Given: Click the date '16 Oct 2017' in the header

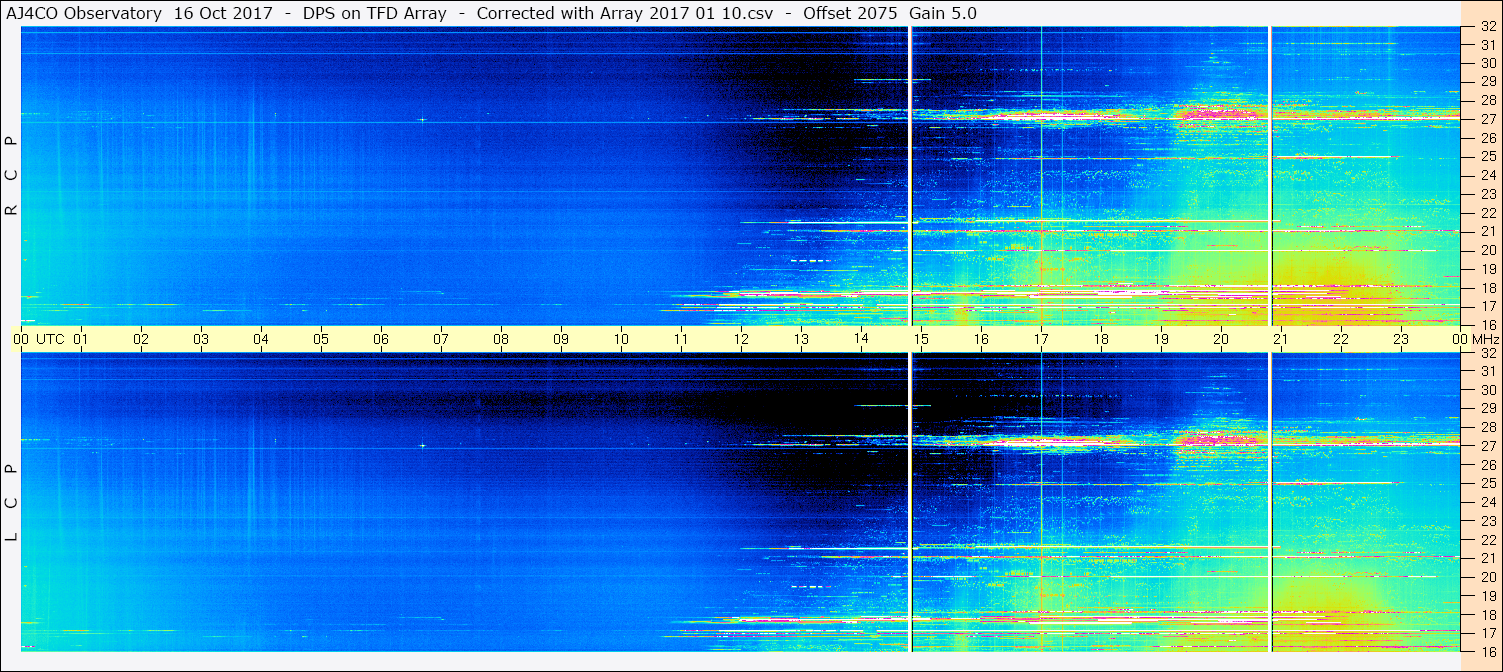Looking at the screenshot, I should 223,13.
